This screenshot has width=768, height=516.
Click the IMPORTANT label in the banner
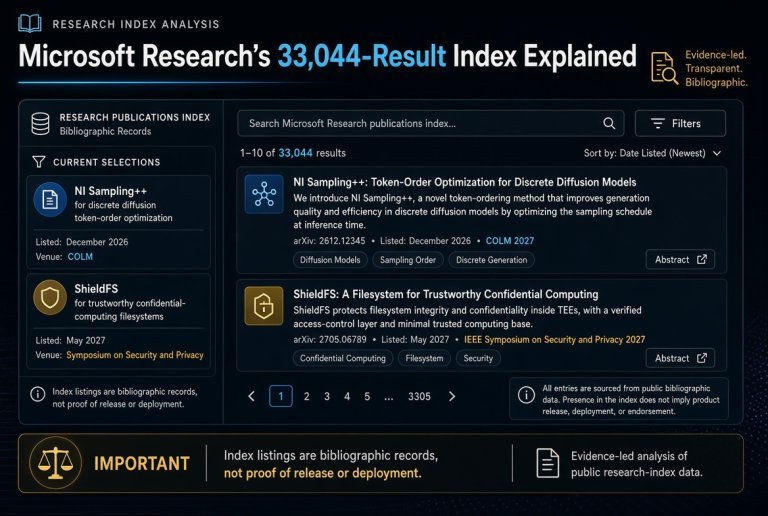coord(142,463)
